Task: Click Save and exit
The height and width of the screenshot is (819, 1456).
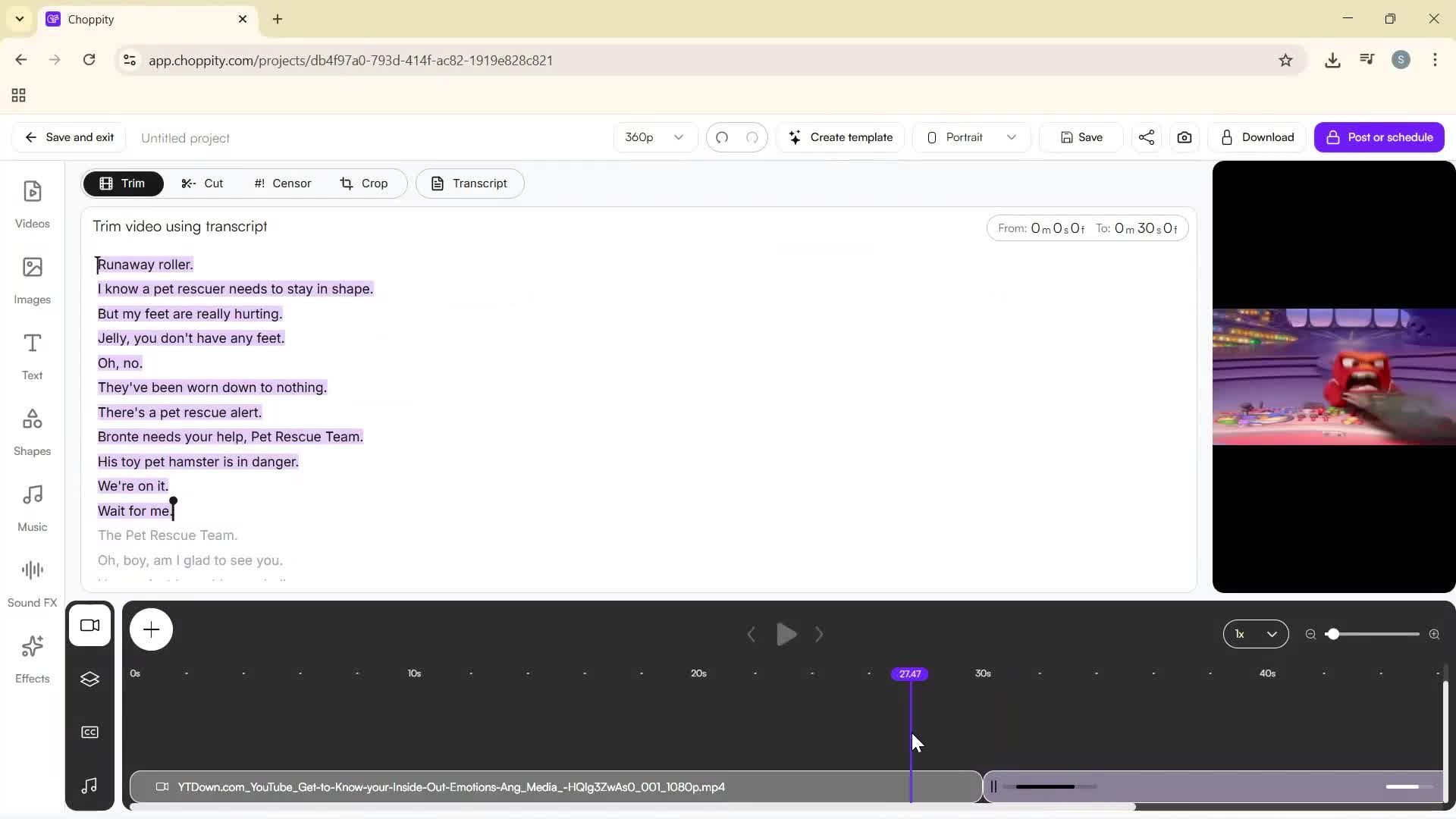Action: pos(68,137)
